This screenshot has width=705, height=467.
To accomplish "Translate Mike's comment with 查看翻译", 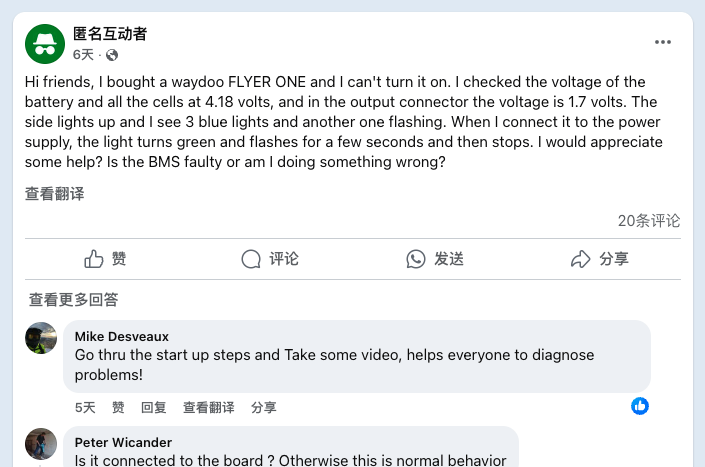I will (208, 408).
